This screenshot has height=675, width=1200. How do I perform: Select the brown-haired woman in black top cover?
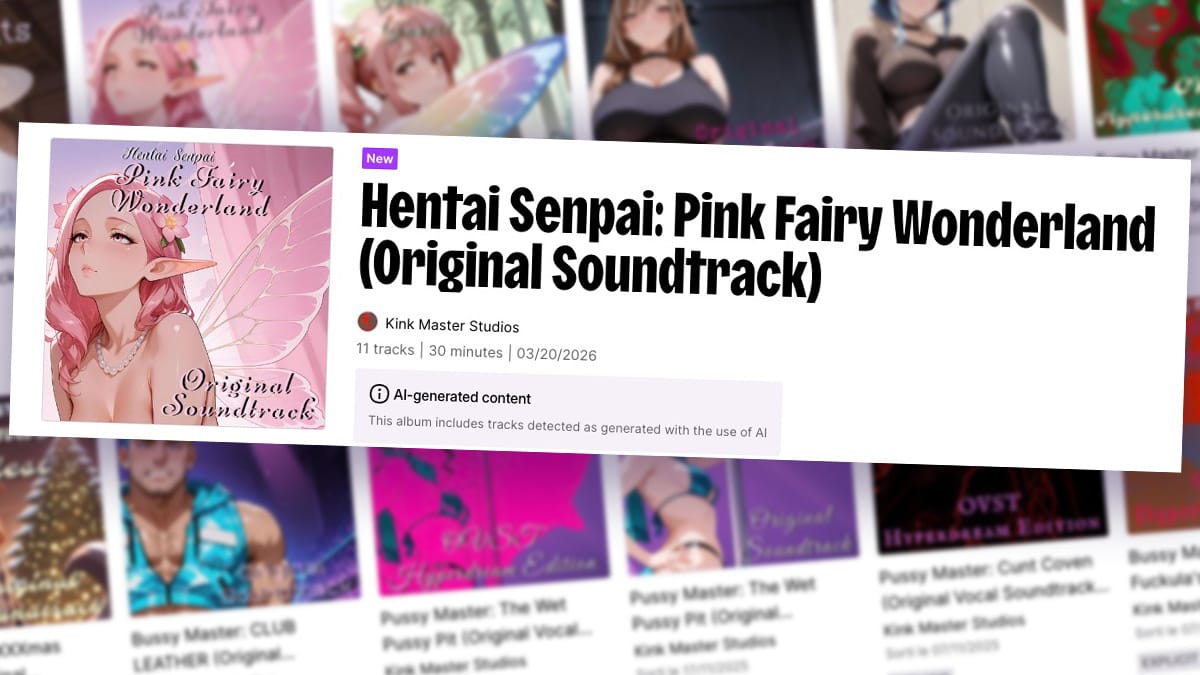click(700, 72)
